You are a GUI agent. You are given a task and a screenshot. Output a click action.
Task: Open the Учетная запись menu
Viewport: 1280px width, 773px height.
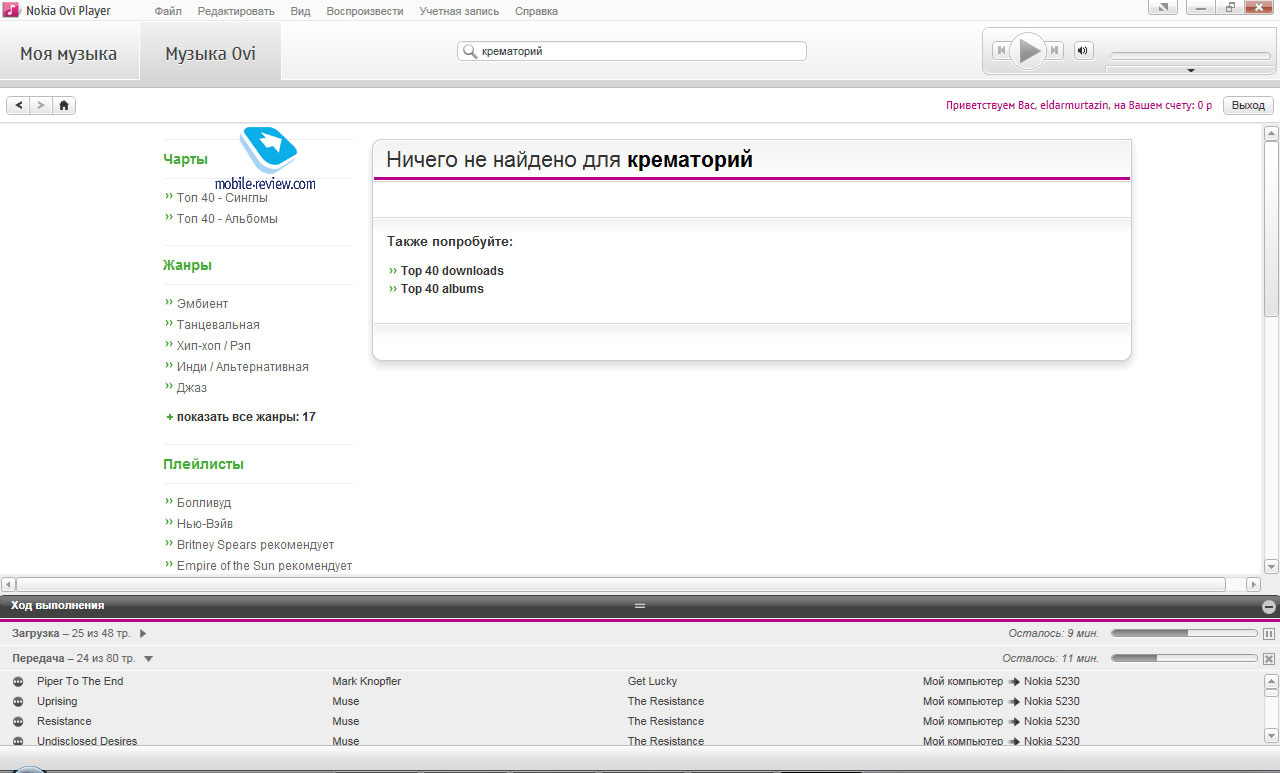point(459,11)
